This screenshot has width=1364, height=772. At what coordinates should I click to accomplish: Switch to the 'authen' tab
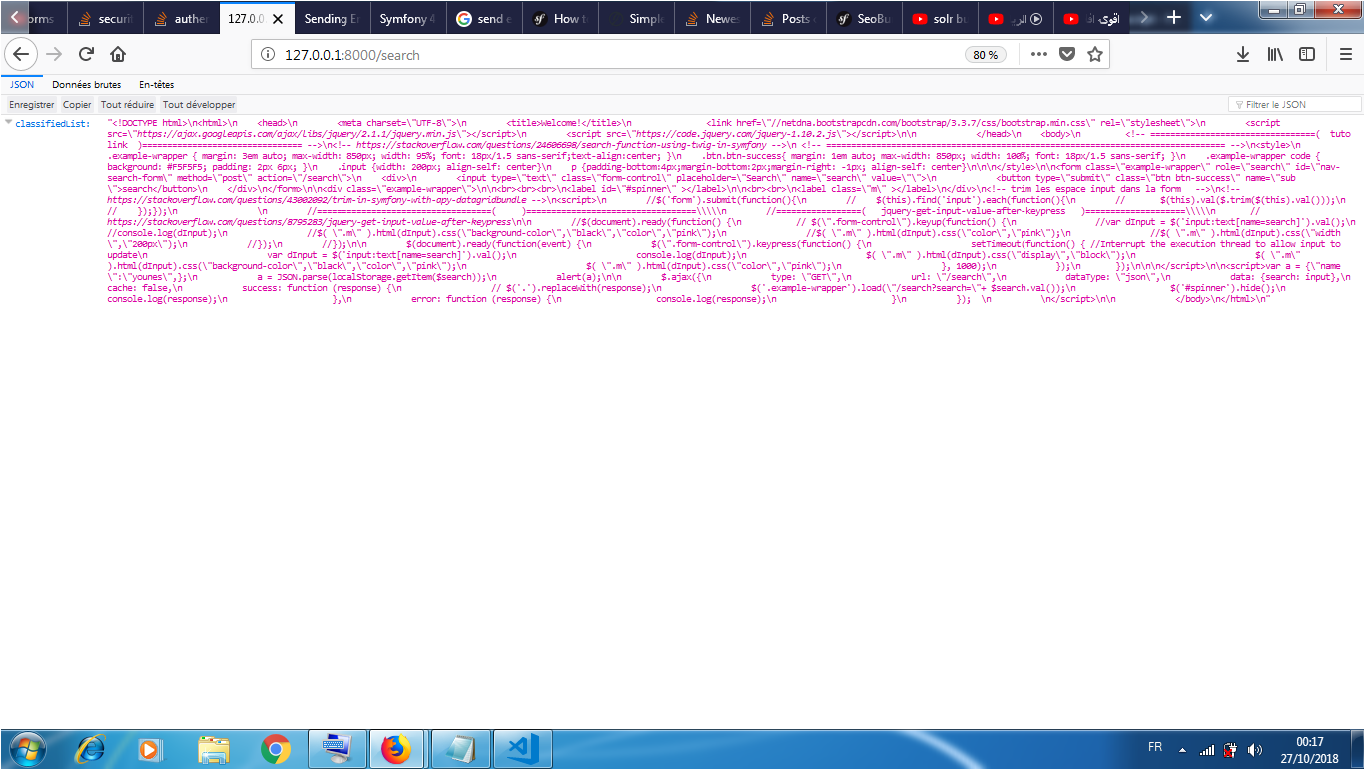(182, 19)
